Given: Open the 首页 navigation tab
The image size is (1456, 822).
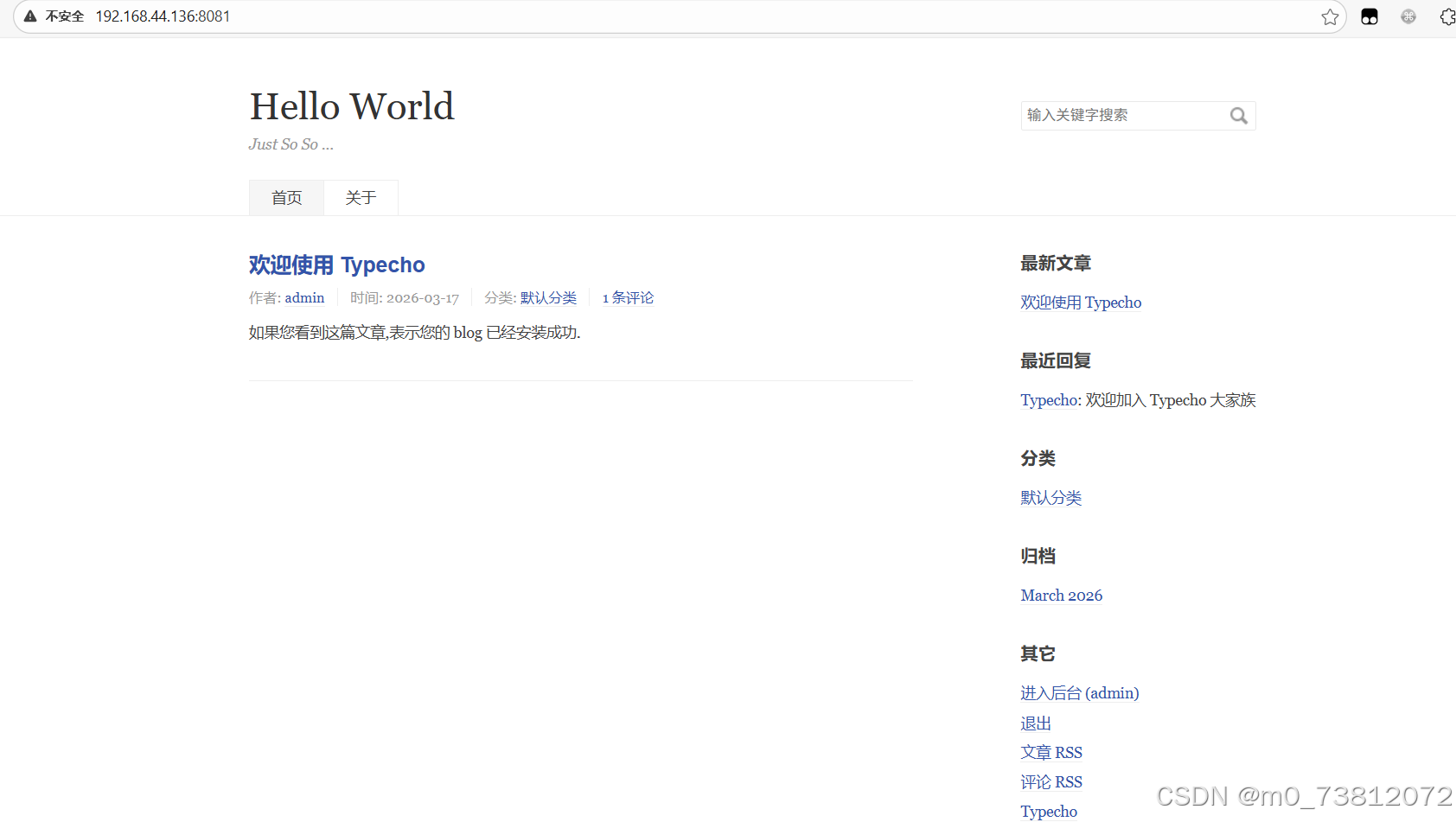Looking at the screenshot, I should [286, 198].
